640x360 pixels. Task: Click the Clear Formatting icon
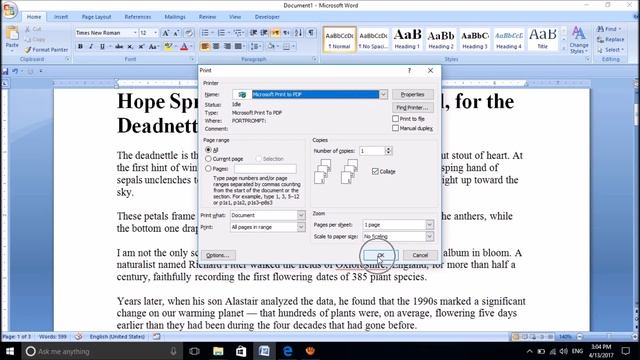tap(189, 33)
